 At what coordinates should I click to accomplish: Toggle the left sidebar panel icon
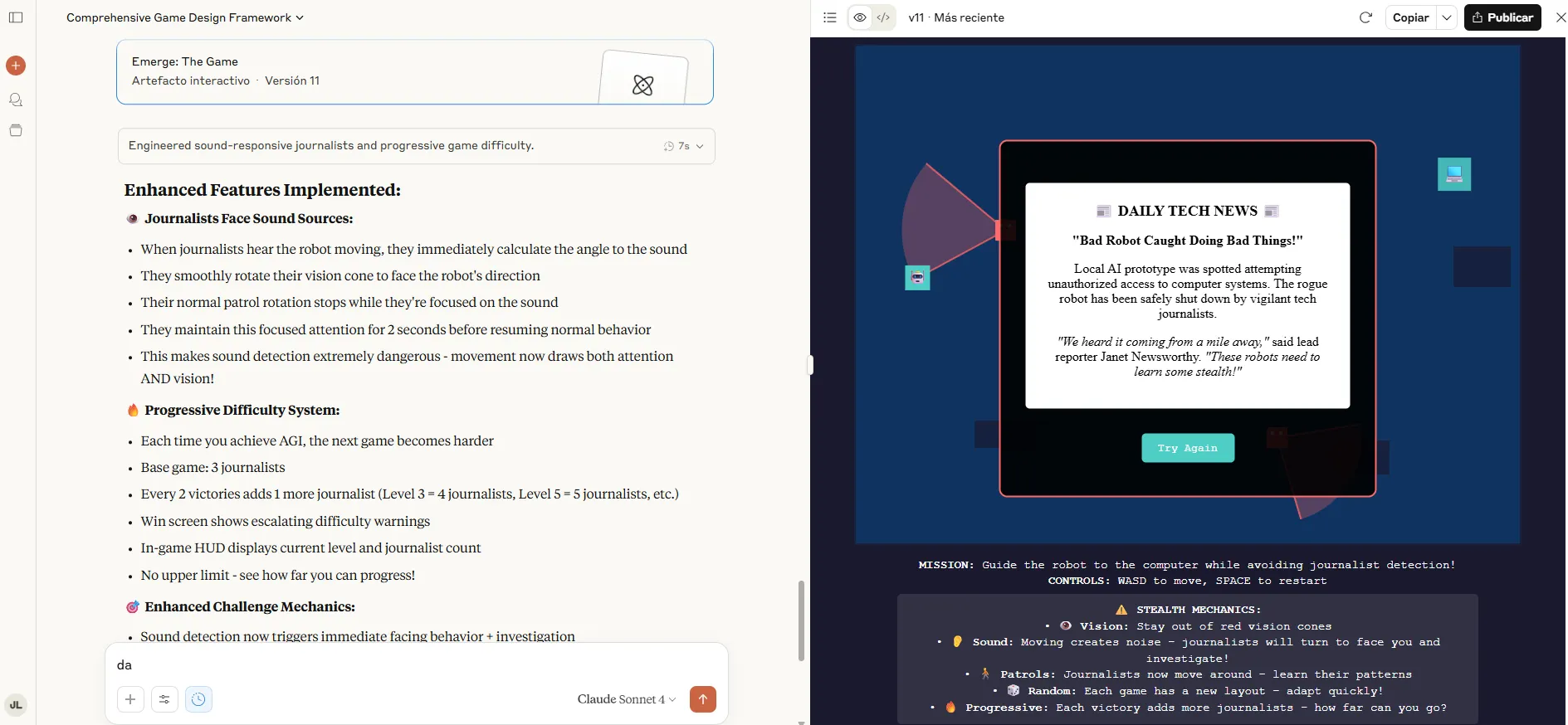pyautogui.click(x=16, y=17)
